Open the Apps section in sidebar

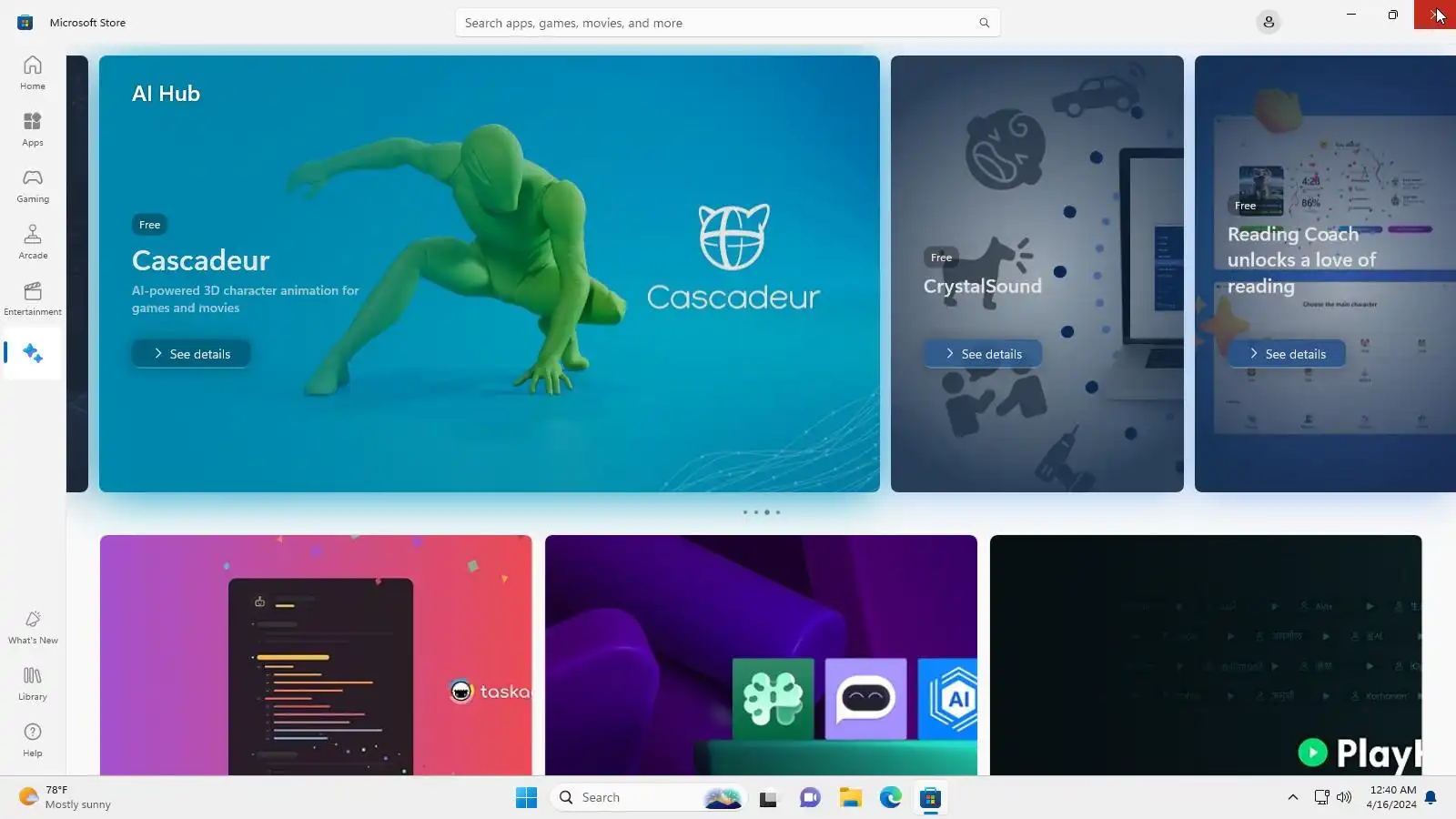(x=33, y=129)
